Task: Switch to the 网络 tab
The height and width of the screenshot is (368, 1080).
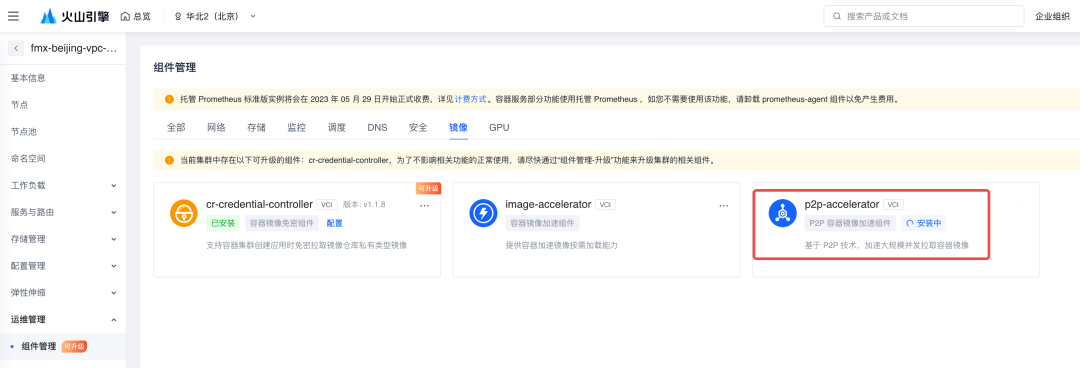Action: [x=216, y=127]
